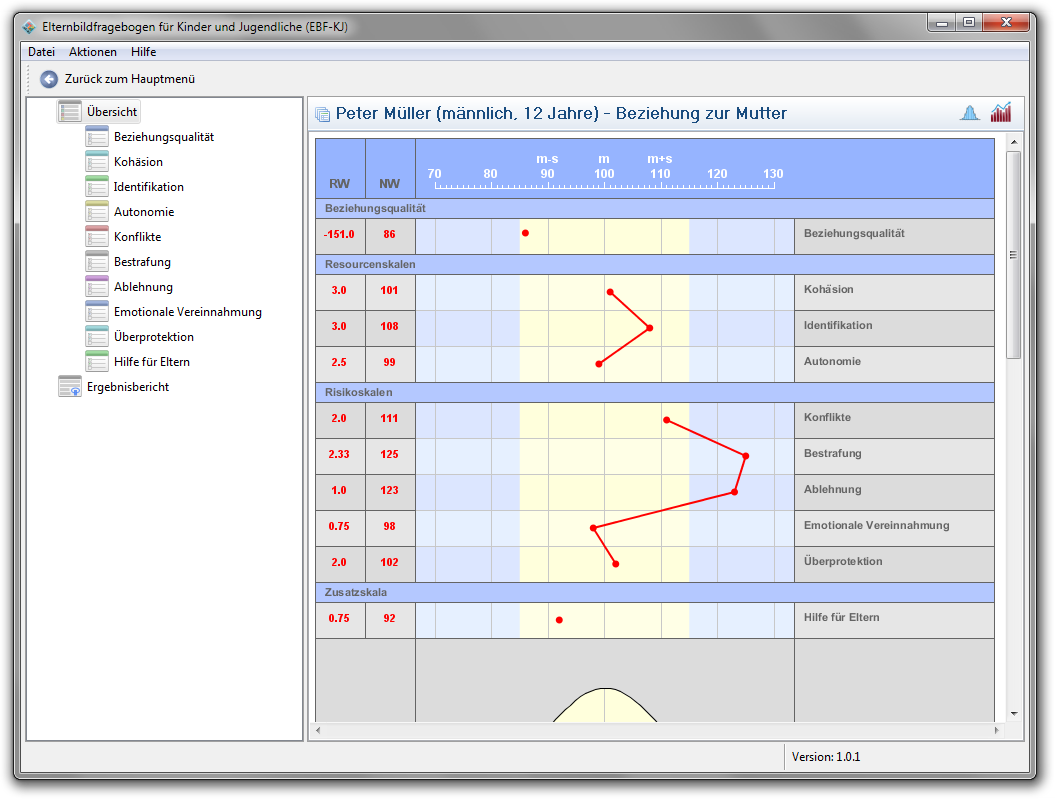Click the Überprotektion scale label in chart
Viewport: 1055px width, 799px height.
[x=843, y=561]
